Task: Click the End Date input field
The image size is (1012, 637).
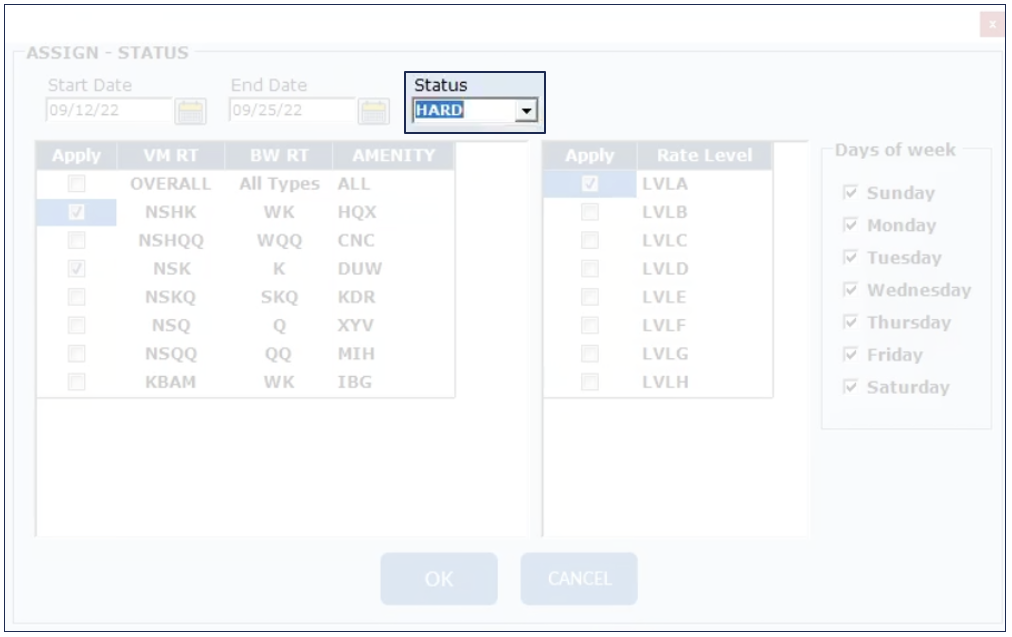Action: pyautogui.click(x=293, y=111)
